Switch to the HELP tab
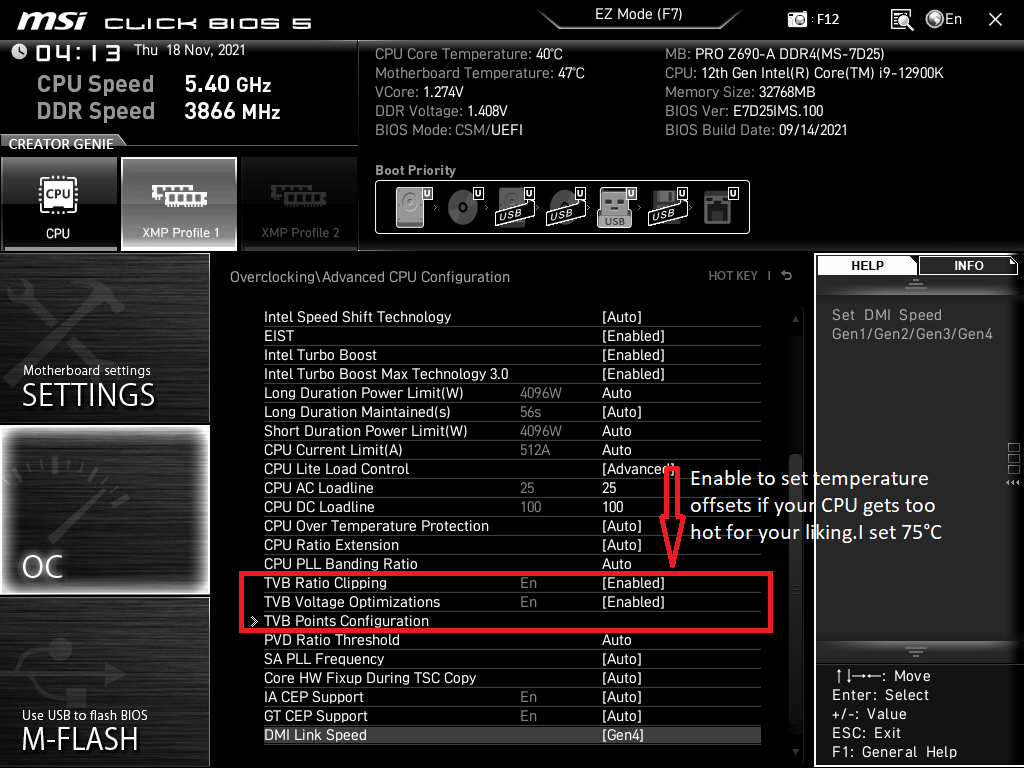Viewport: 1024px width, 768px height. click(867, 265)
